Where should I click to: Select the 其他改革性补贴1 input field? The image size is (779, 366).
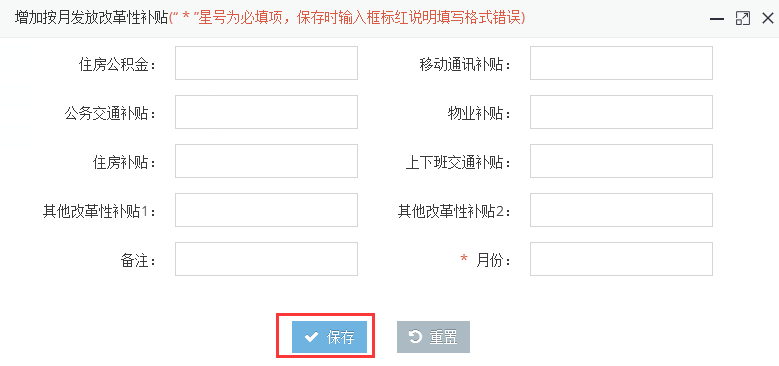[x=266, y=210]
